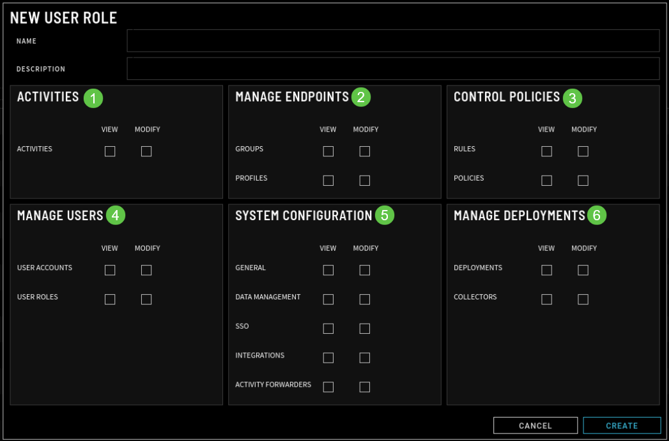The width and height of the screenshot is (669, 441).
Task: Click the Manage Users section heading
Action: coord(60,215)
